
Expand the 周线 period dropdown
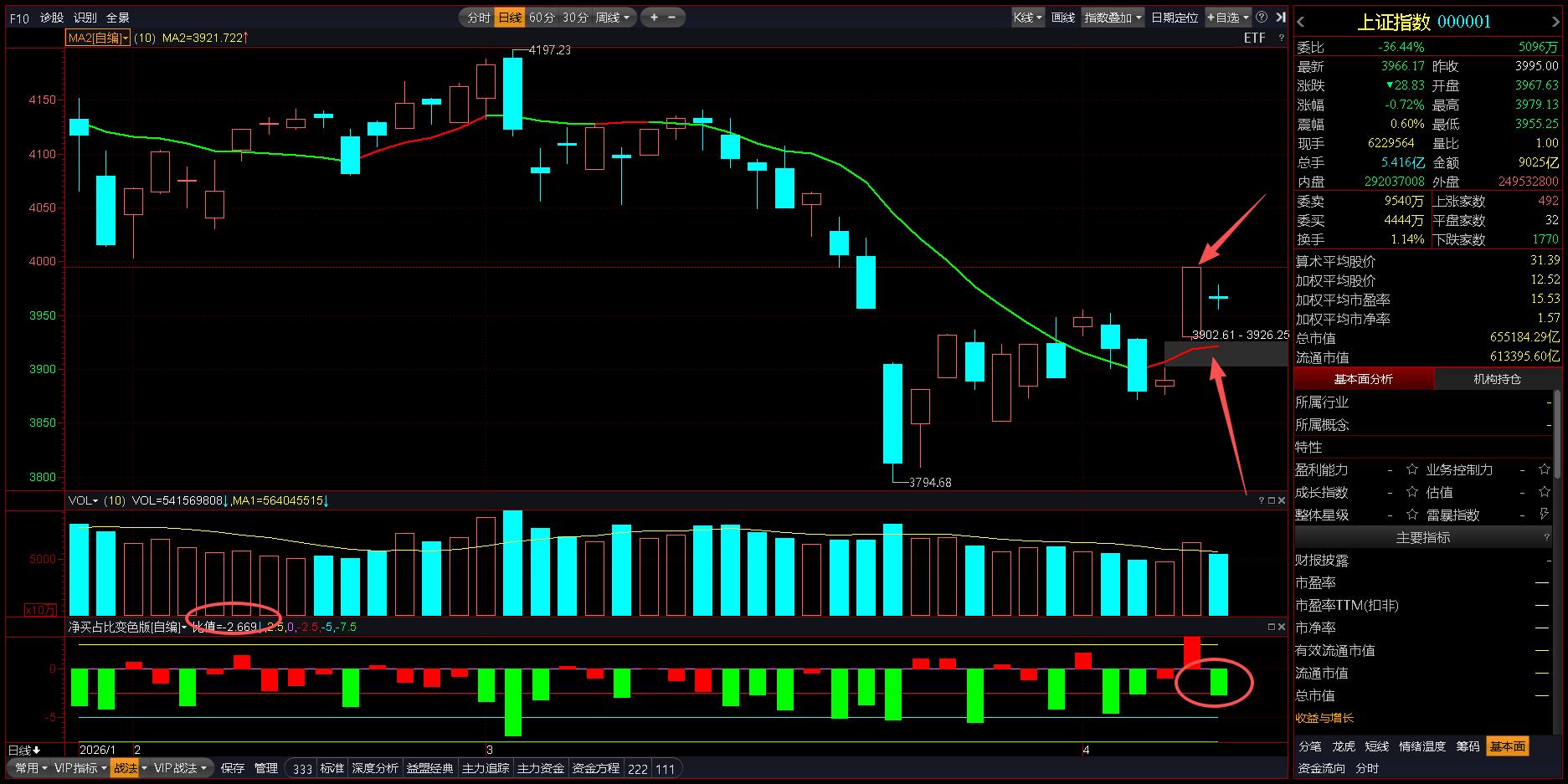coord(612,17)
